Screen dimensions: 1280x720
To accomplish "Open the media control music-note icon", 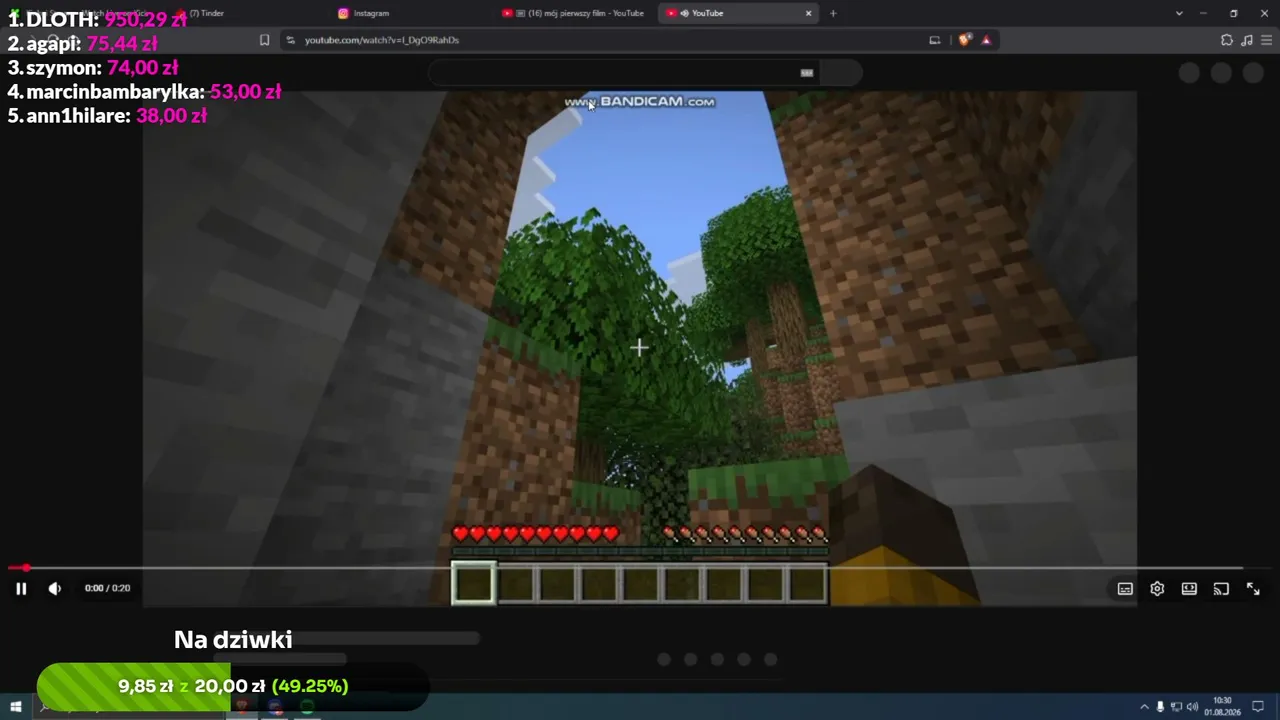I will pos(1247,40).
